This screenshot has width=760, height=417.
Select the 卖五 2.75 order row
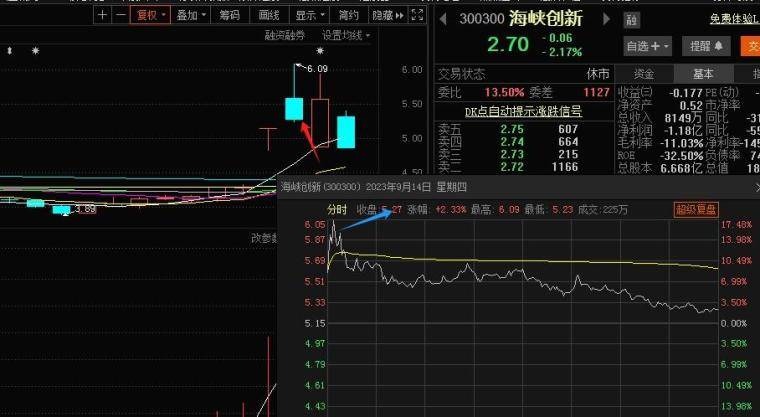tap(508, 129)
